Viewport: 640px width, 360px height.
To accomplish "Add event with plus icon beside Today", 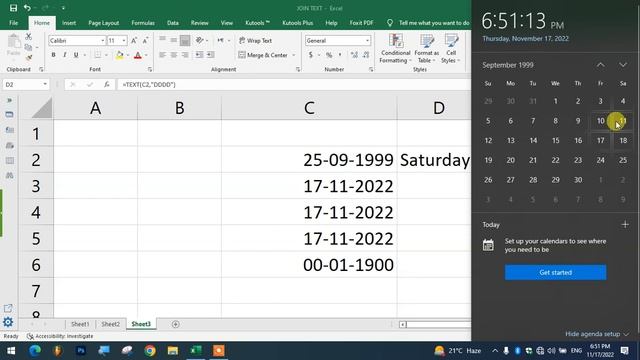I will [x=625, y=224].
